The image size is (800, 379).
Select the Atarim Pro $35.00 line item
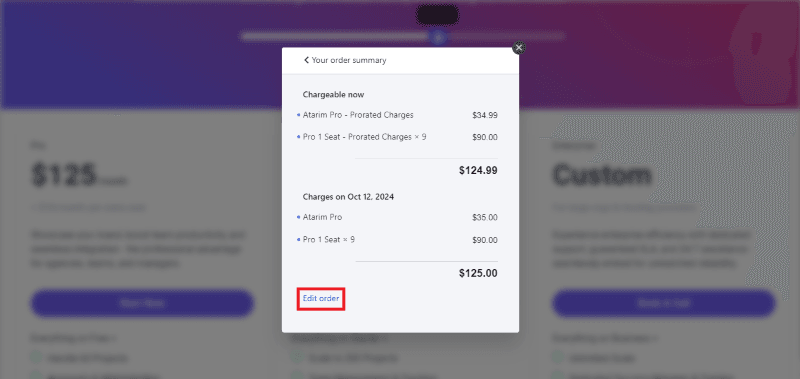pos(397,217)
